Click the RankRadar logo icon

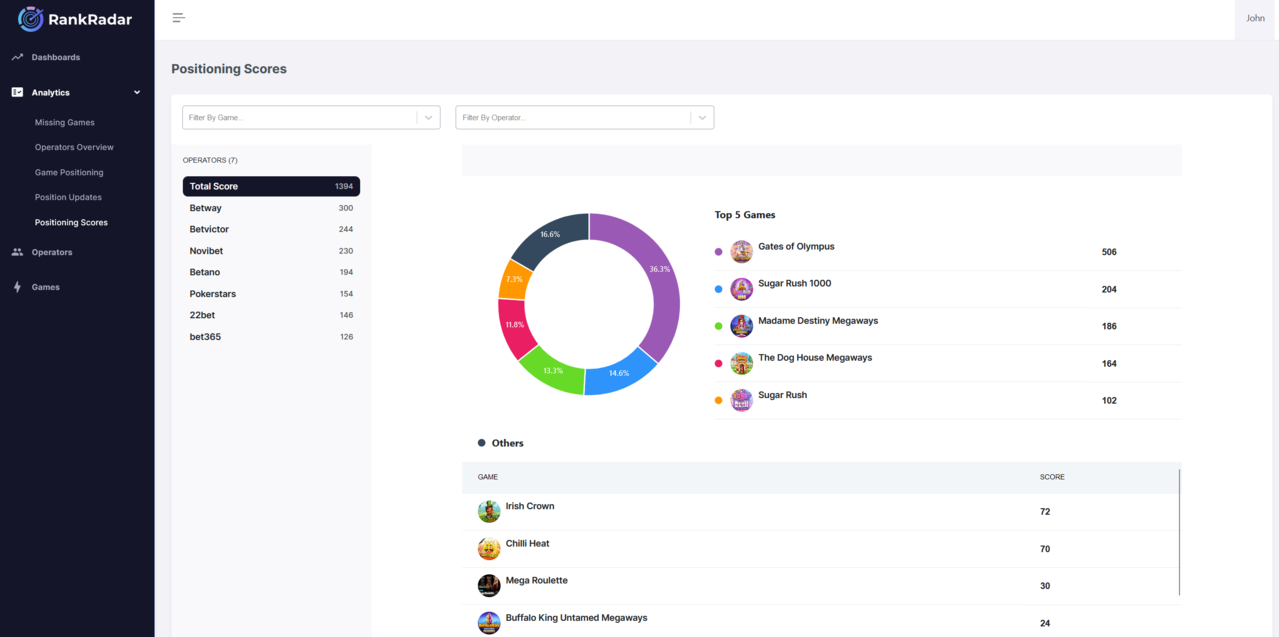(31, 18)
